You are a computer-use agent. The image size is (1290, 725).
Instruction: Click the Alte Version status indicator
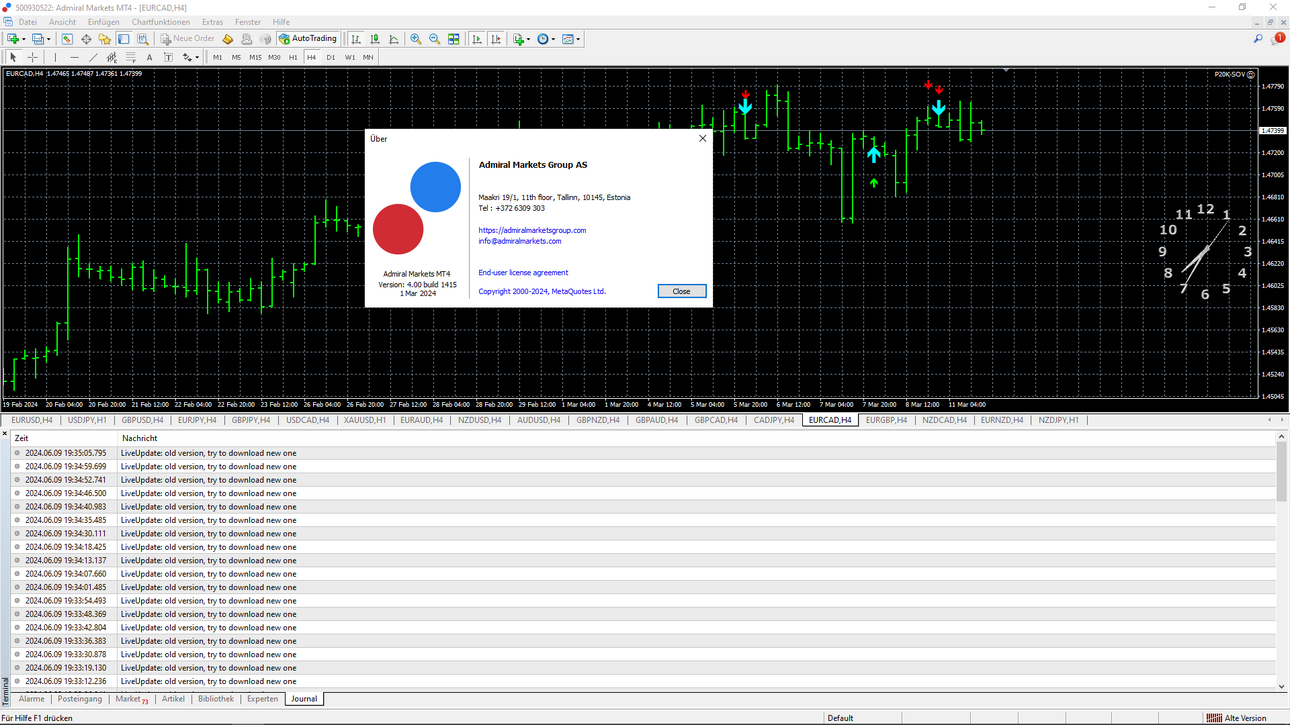coord(1237,718)
